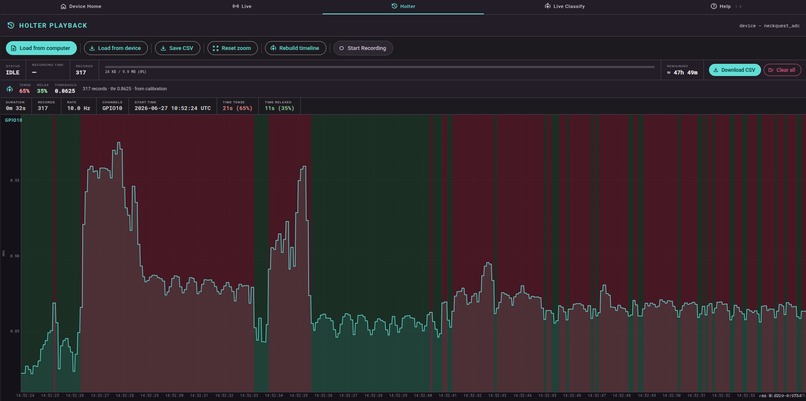Click the IDLE status value
The height and width of the screenshot is (401, 806).
pos(12,72)
